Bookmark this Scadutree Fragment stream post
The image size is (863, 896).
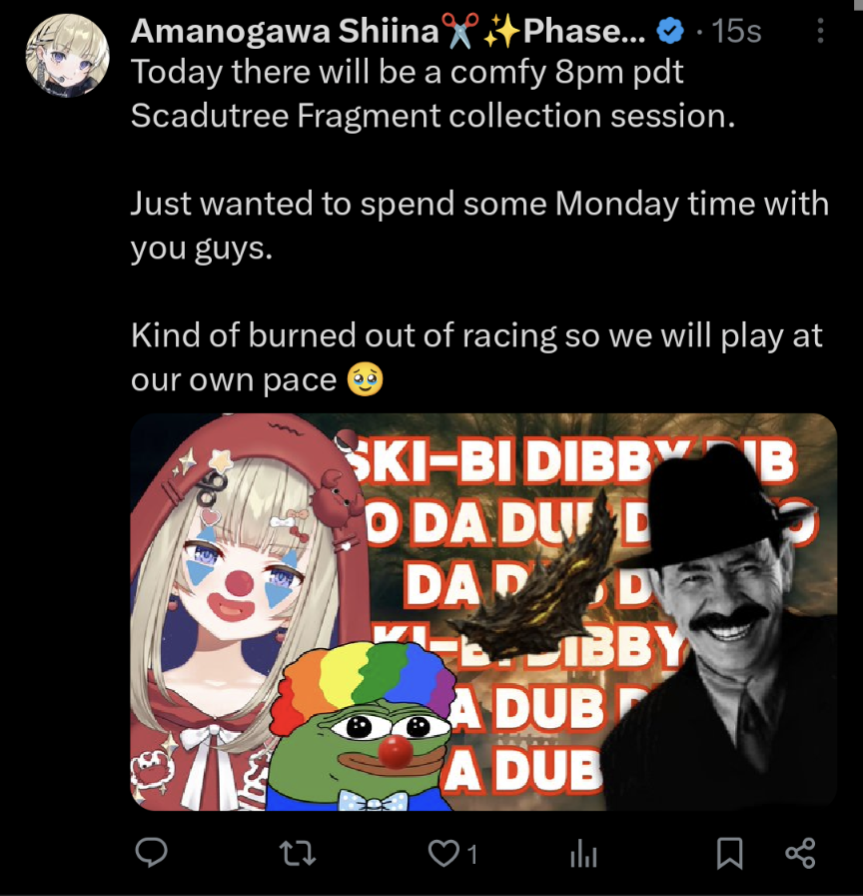pyautogui.click(x=729, y=853)
